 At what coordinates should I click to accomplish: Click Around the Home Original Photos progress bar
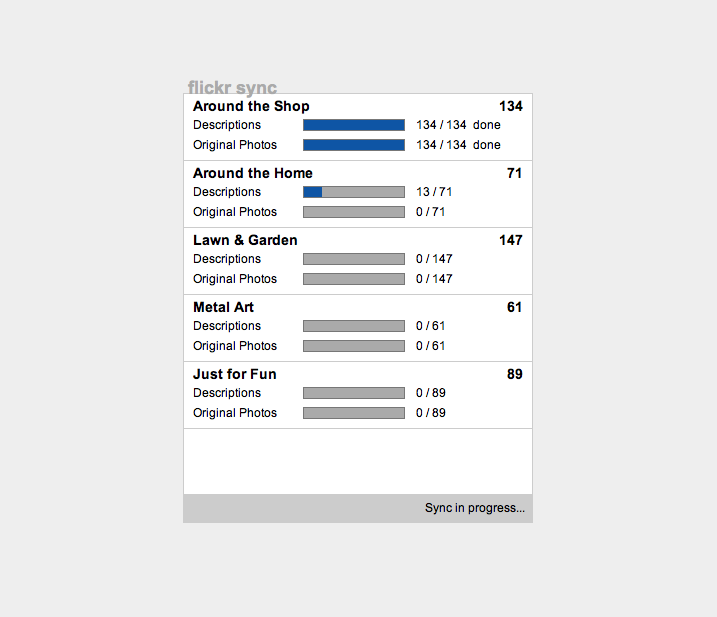(x=354, y=212)
